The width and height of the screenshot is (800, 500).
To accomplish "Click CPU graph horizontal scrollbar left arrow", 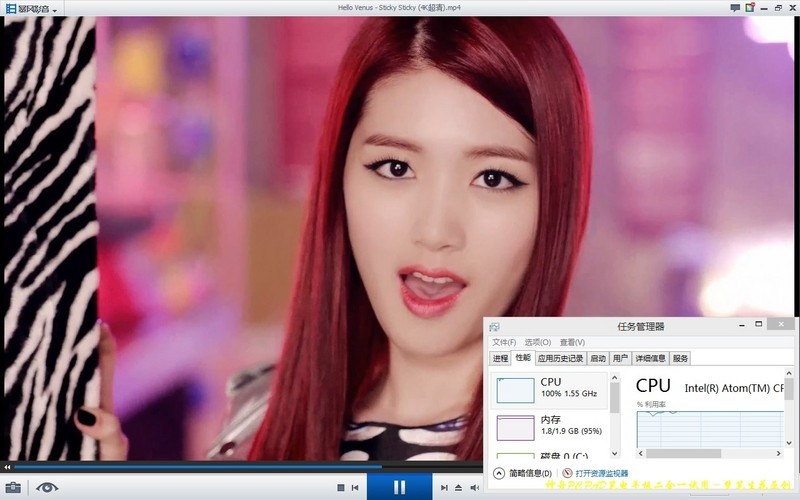I will (641, 453).
